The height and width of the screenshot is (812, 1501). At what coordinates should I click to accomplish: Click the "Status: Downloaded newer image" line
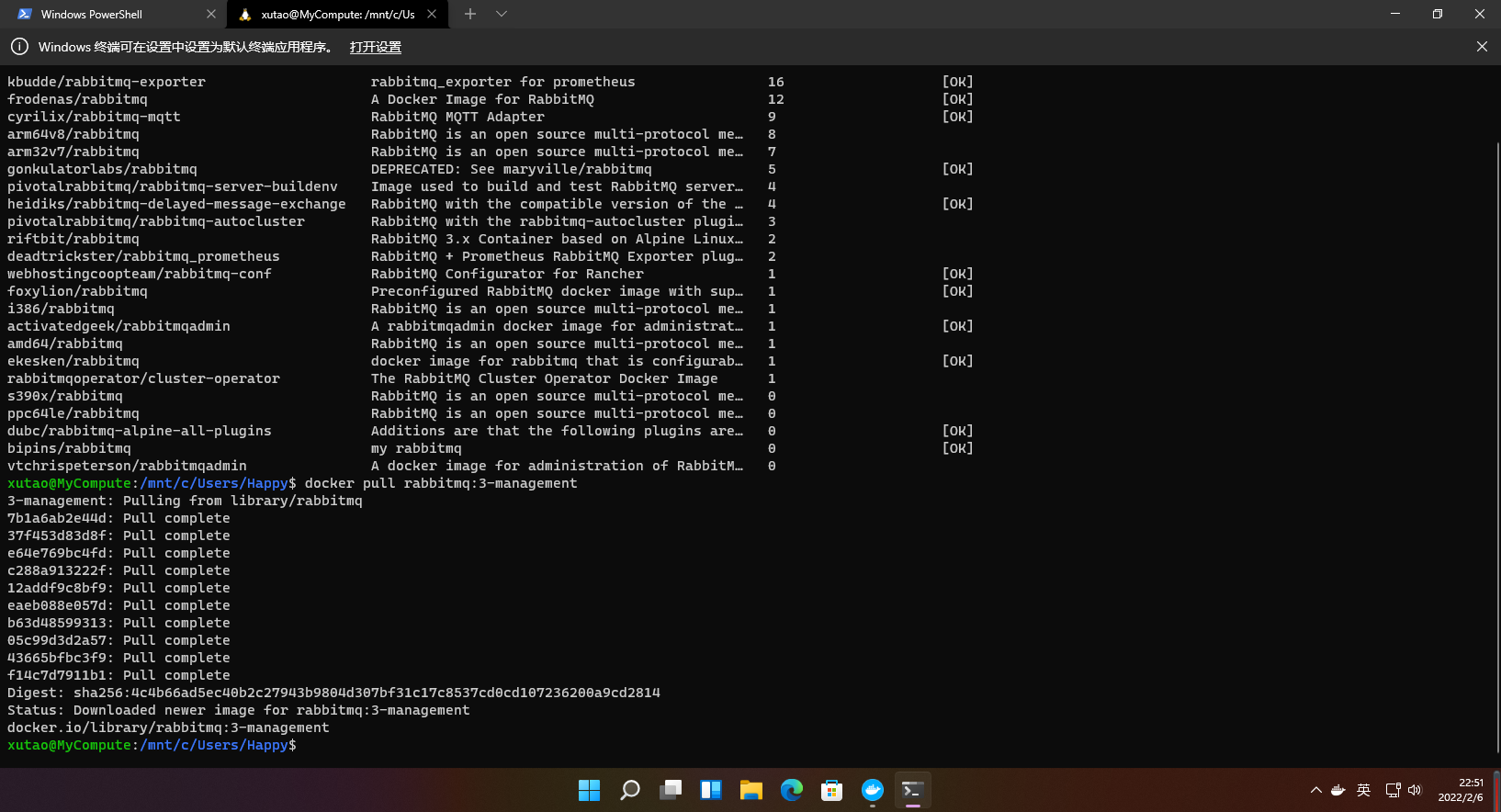(x=239, y=710)
